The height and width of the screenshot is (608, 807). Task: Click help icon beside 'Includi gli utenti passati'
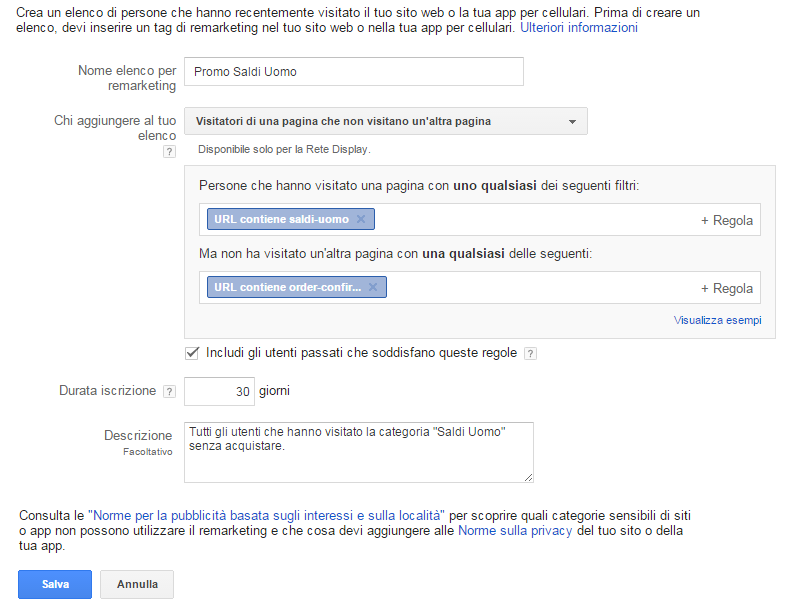[x=530, y=353]
